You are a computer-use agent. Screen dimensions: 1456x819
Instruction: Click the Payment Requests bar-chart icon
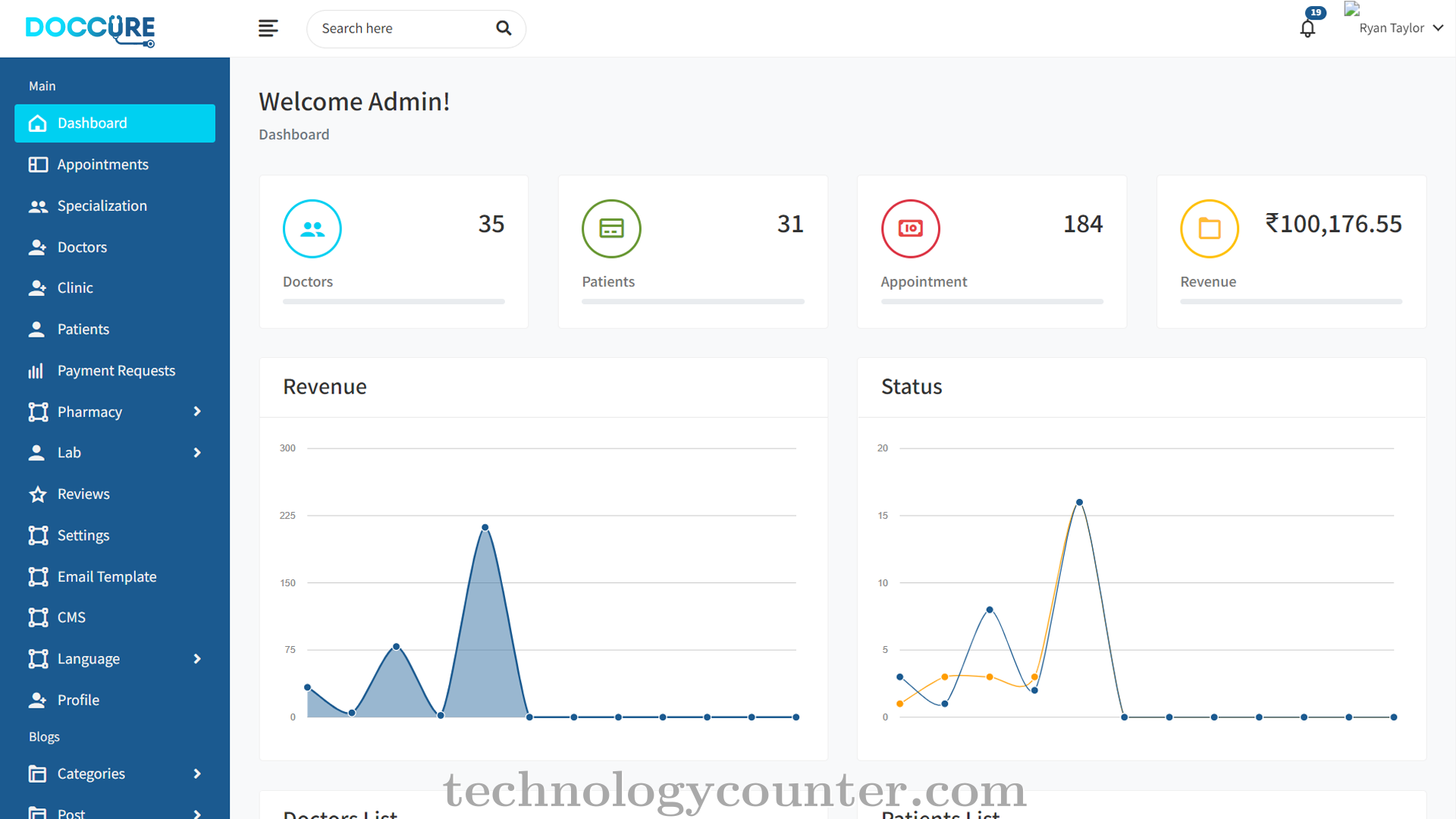pos(36,371)
